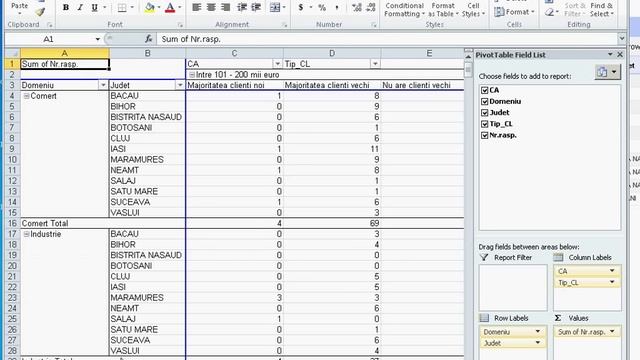Apply the fill color bucket
The height and width of the screenshot is (360, 640).
point(149,7)
